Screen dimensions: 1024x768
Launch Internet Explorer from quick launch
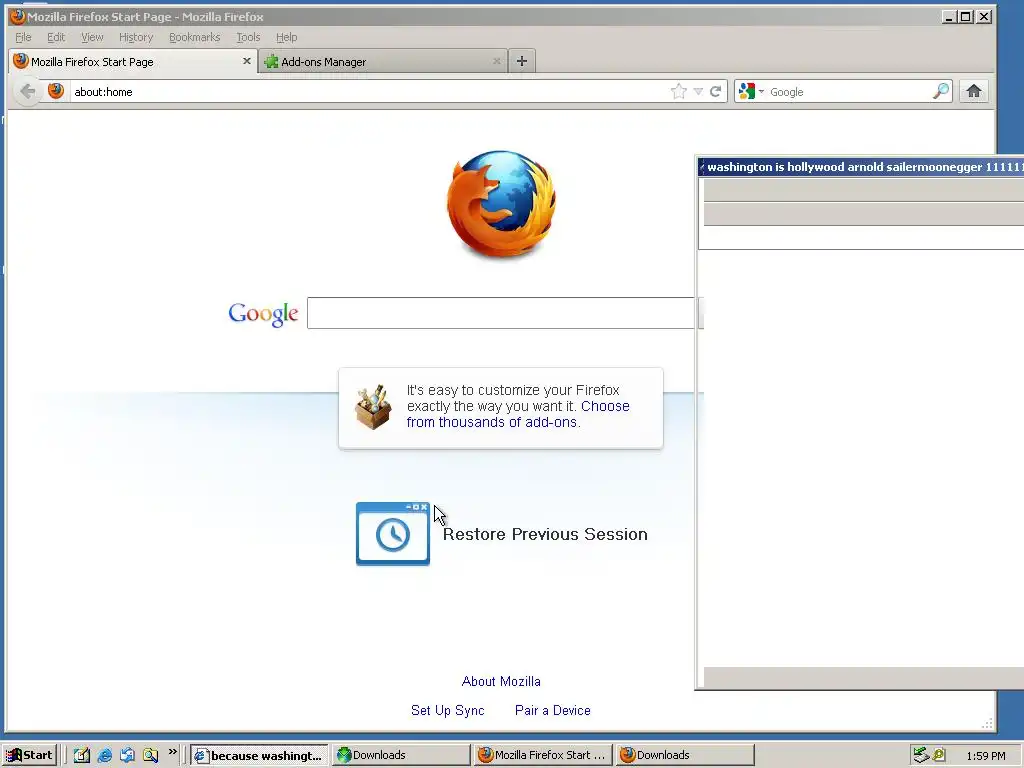[x=104, y=755]
